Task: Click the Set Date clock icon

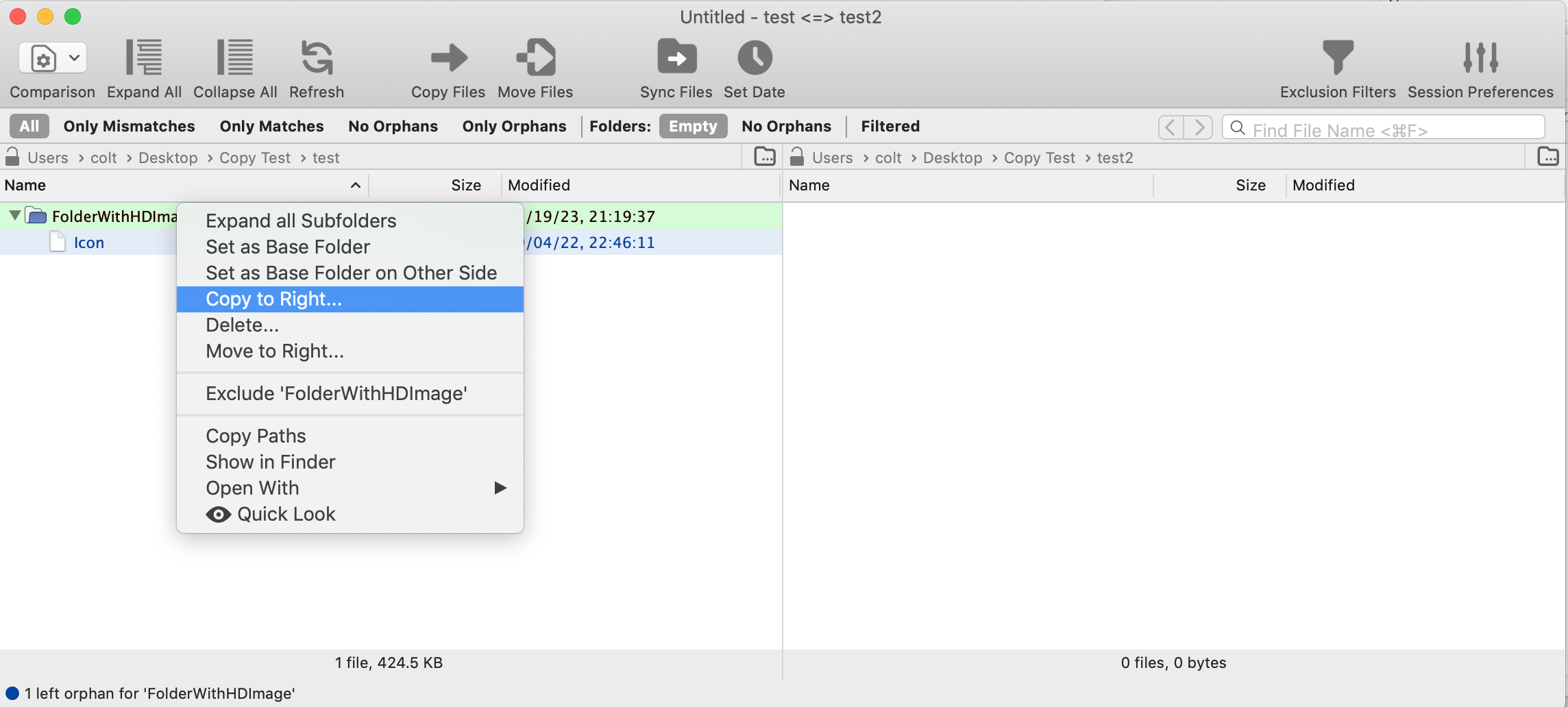Action: tap(754, 58)
